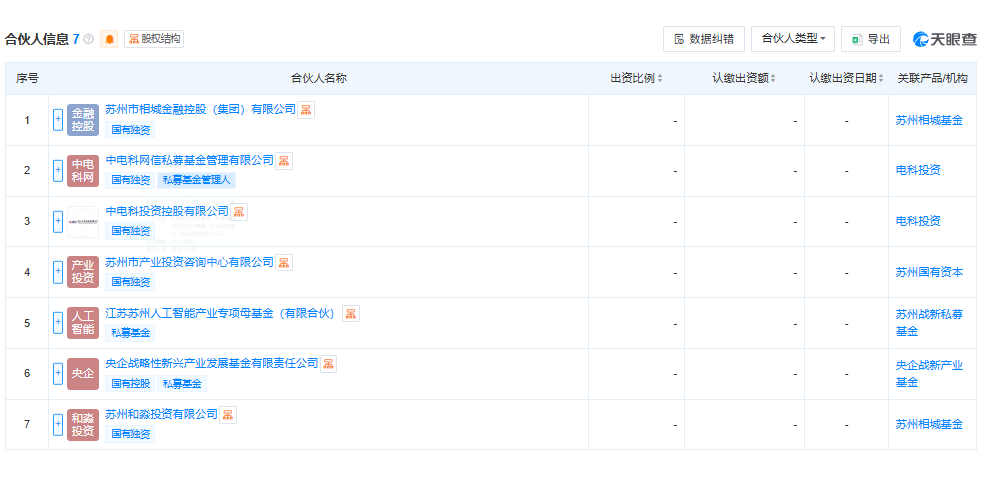Click equity structure icon after 中电科网信私募基金

[284, 161]
